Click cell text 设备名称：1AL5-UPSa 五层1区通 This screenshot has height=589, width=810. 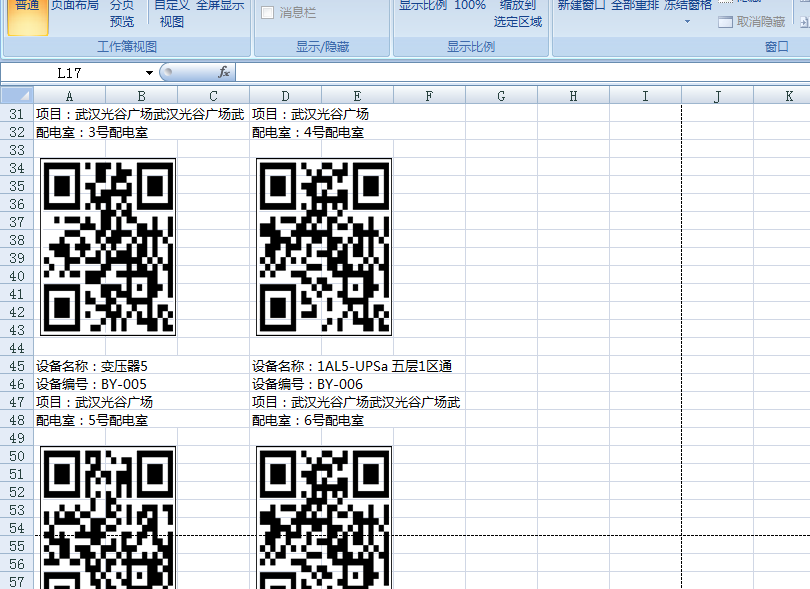click(x=352, y=366)
